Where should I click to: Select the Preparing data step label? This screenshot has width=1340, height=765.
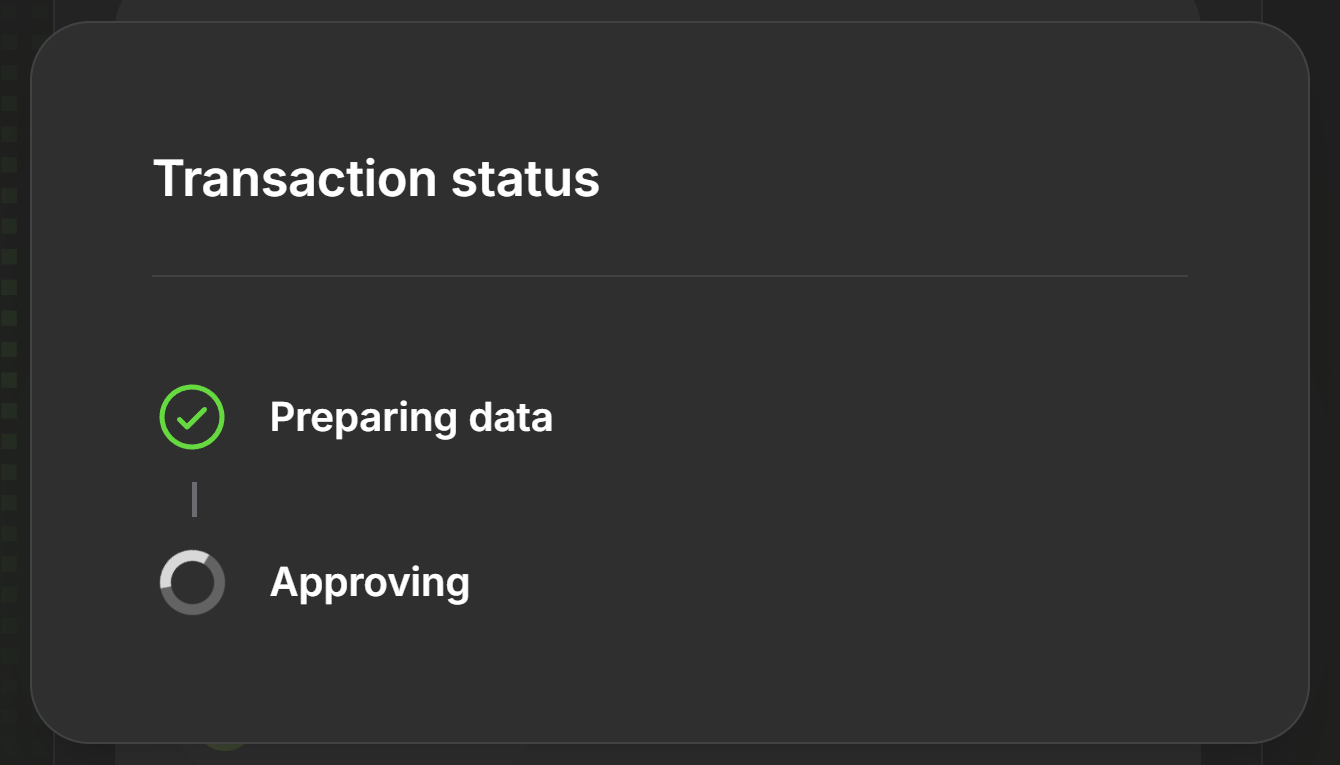[411, 417]
